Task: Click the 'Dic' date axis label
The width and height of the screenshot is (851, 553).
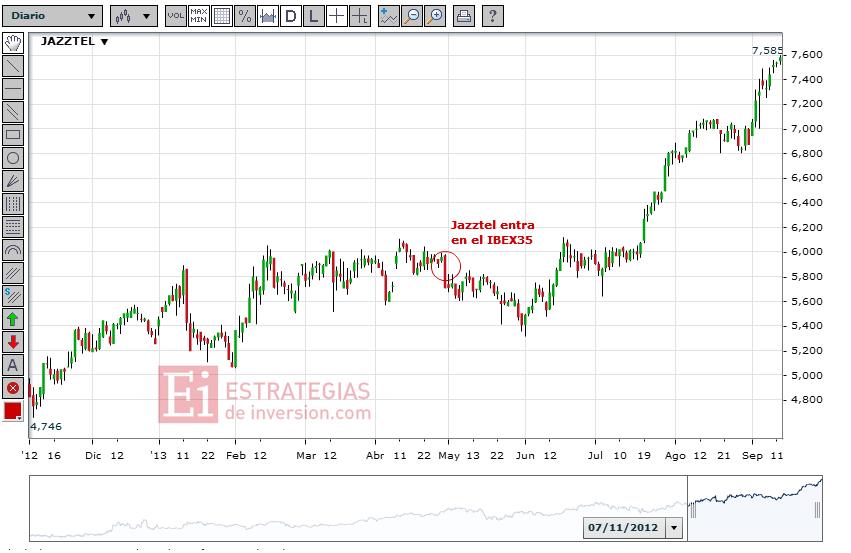Action: pyautogui.click(x=93, y=456)
